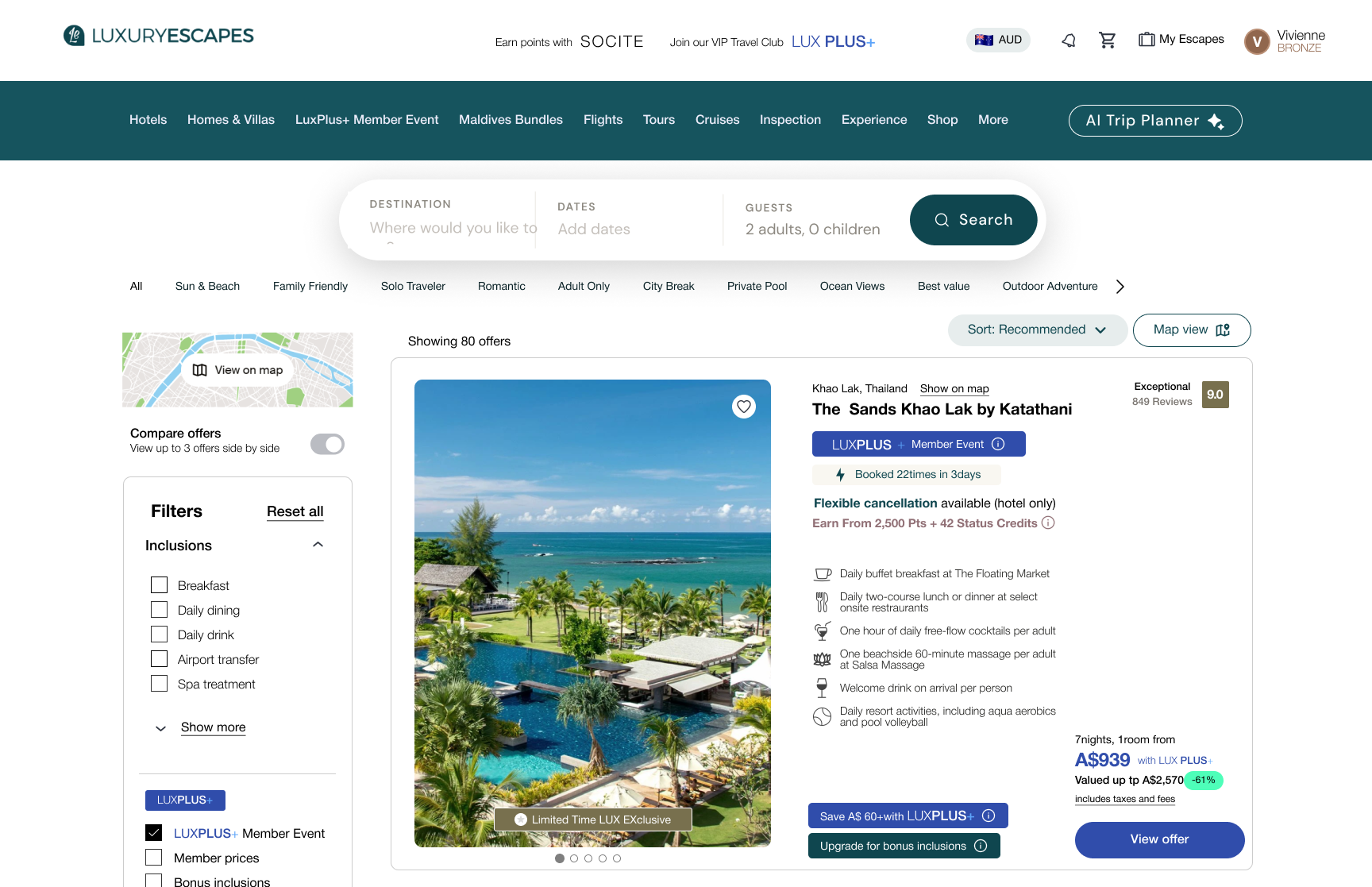Click the map icon in View on map

pyautogui.click(x=200, y=370)
